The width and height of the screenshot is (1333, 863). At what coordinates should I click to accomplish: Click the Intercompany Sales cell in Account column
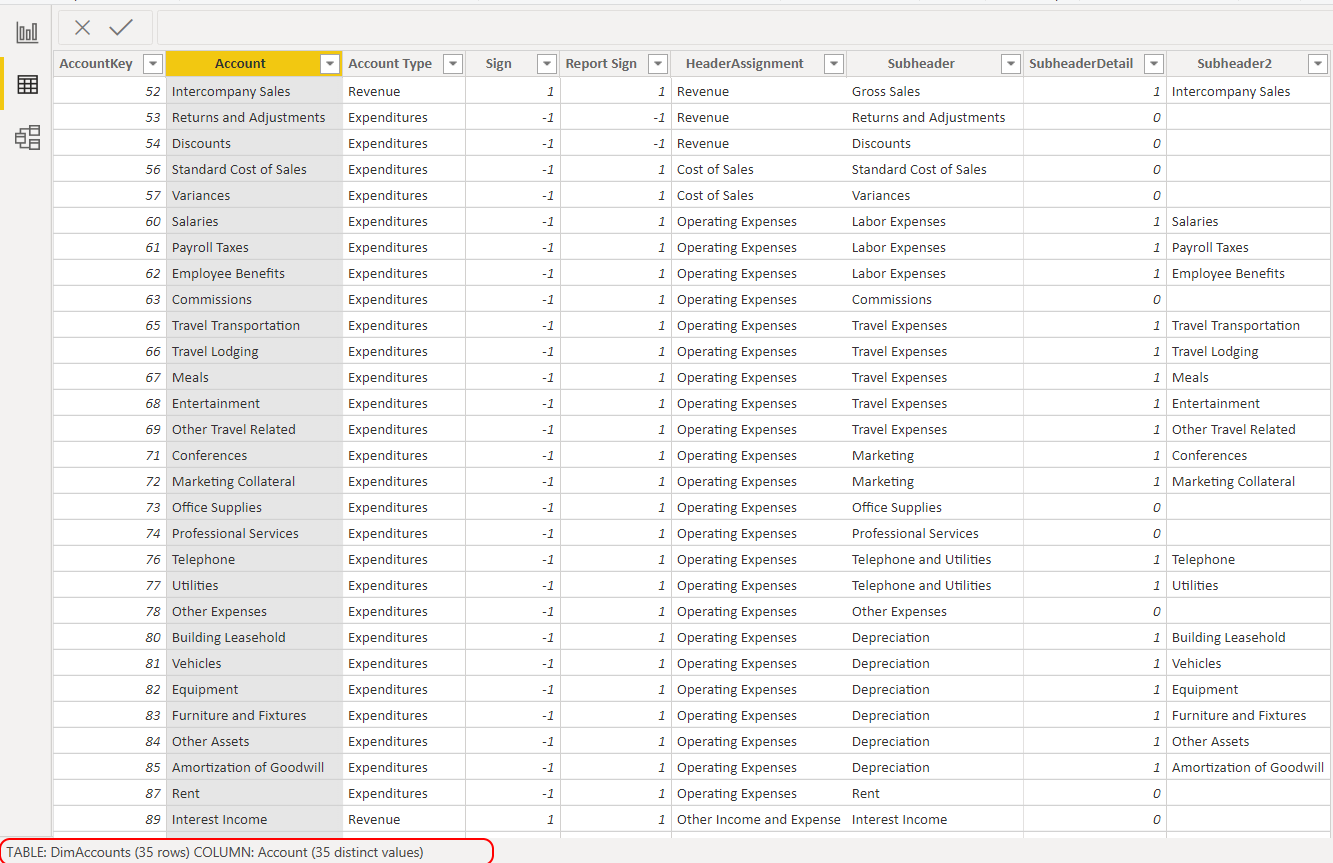(x=254, y=91)
